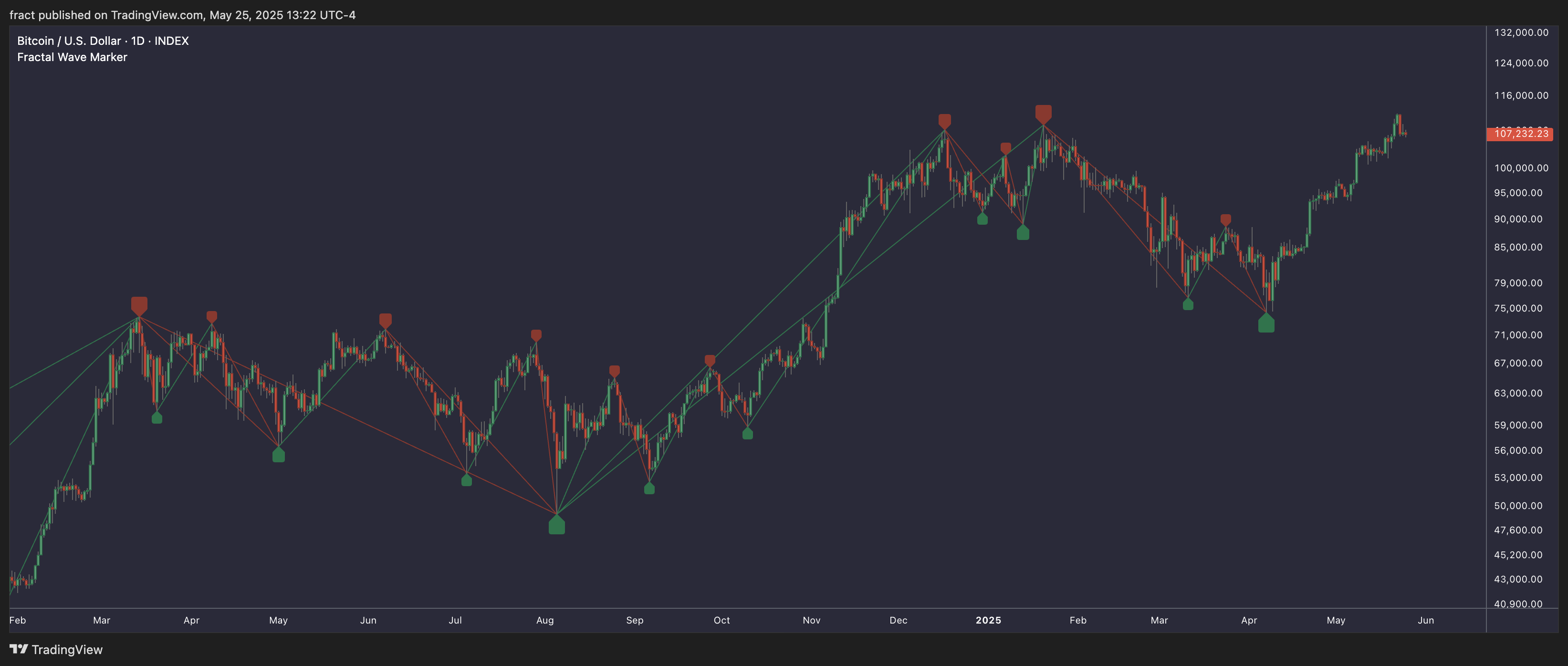The image size is (1568, 666).
Task: Click the red high marker at the June 2024 peak
Action: pos(385,321)
